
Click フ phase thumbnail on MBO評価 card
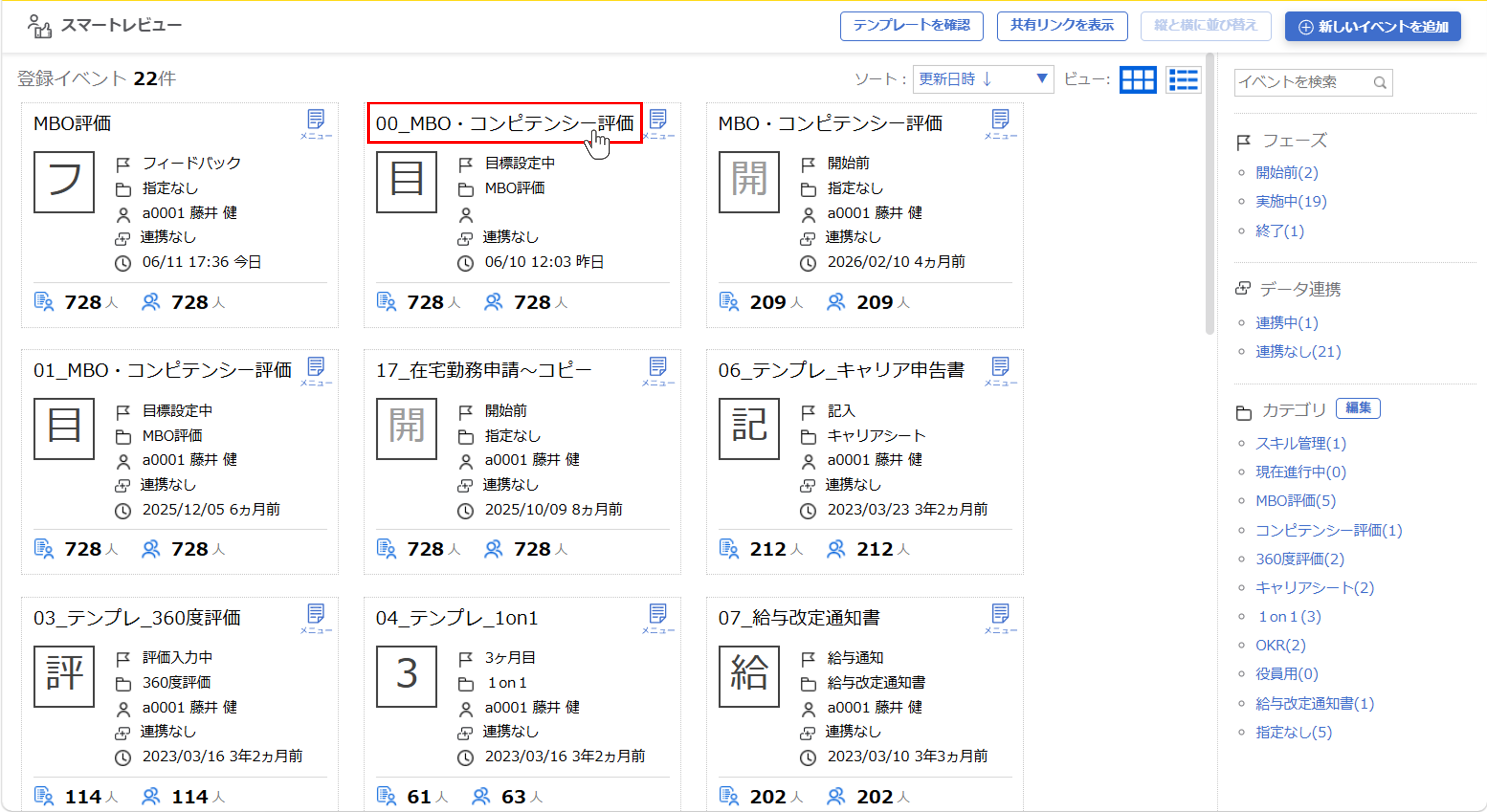point(64,182)
